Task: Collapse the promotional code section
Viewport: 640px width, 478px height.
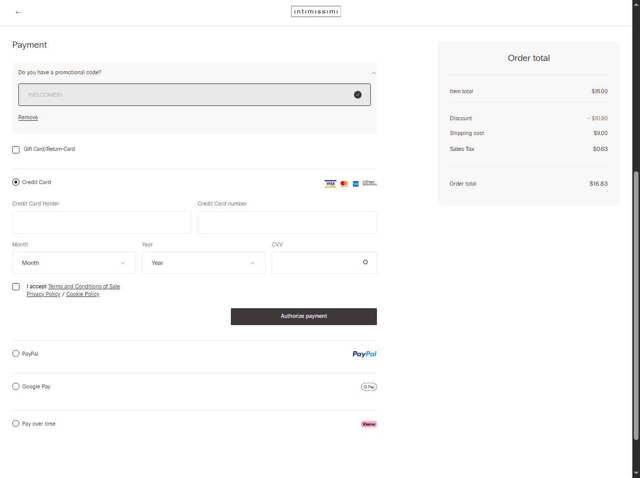Action: [373, 73]
